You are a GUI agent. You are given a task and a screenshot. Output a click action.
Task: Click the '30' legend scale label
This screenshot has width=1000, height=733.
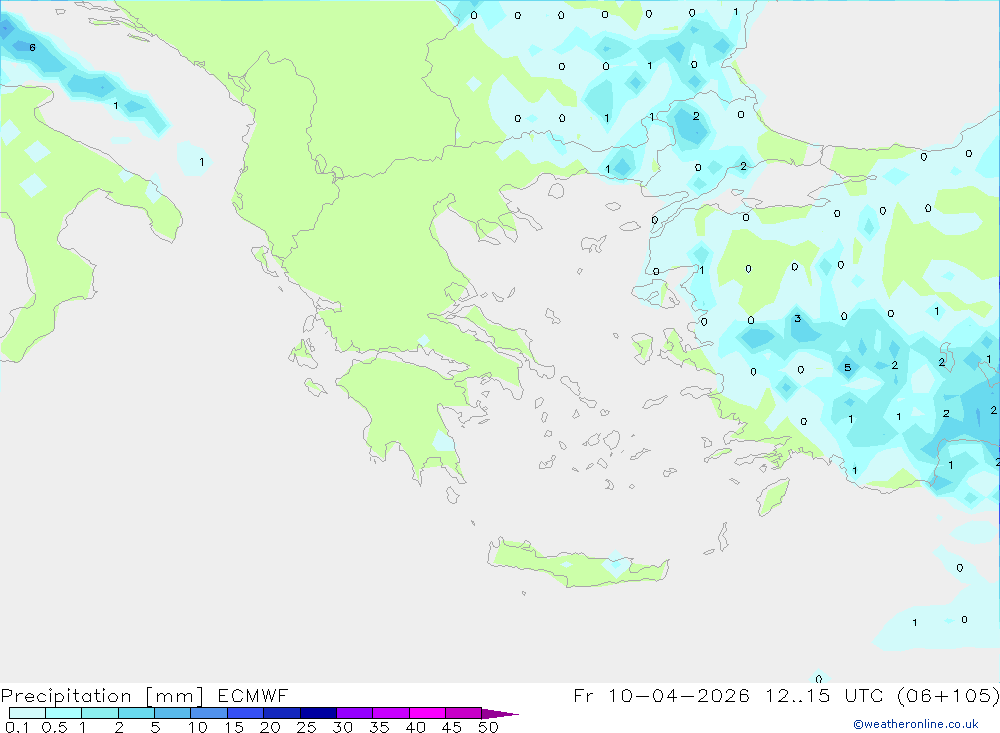tap(342, 727)
